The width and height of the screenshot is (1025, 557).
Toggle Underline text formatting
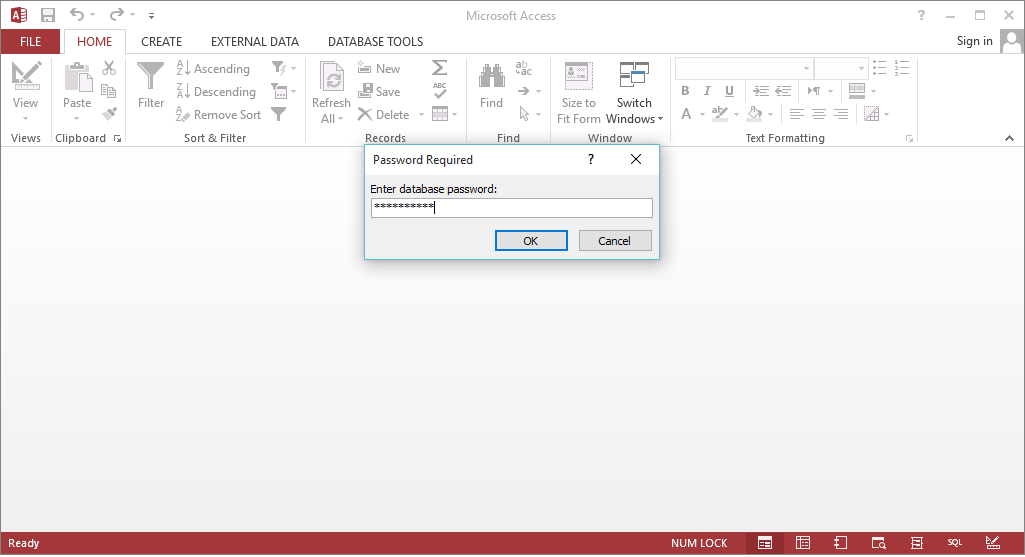[x=729, y=91]
